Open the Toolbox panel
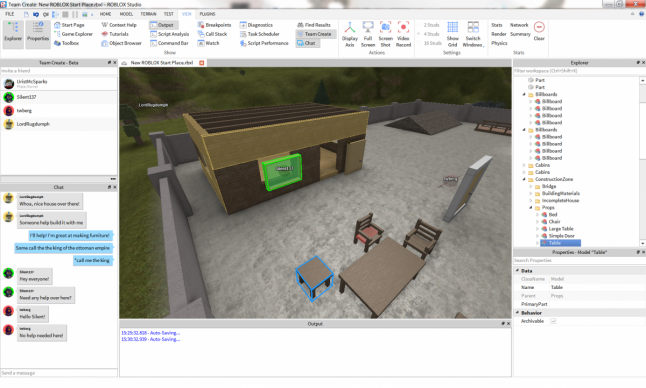 click(x=66, y=43)
